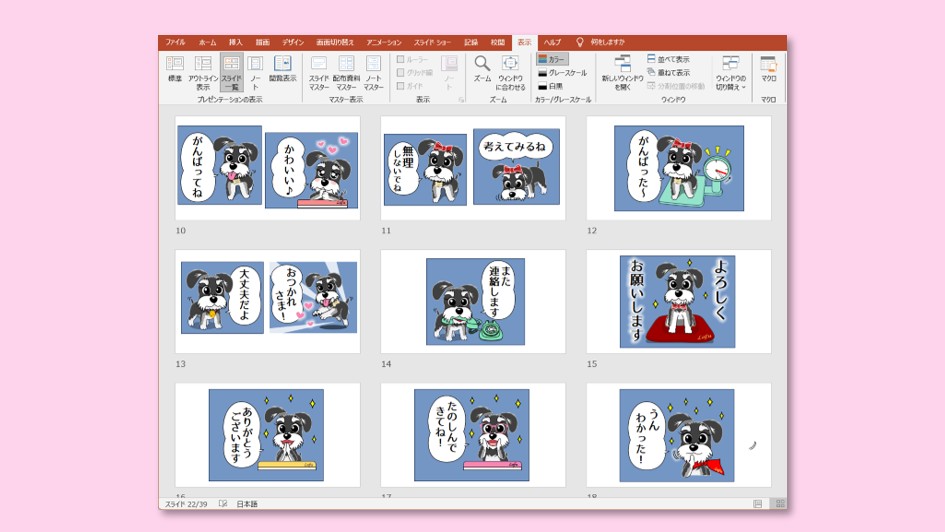Viewport: 945px width, 532px height.
Task: Open the File (ファイル) tab
Action: (x=175, y=42)
